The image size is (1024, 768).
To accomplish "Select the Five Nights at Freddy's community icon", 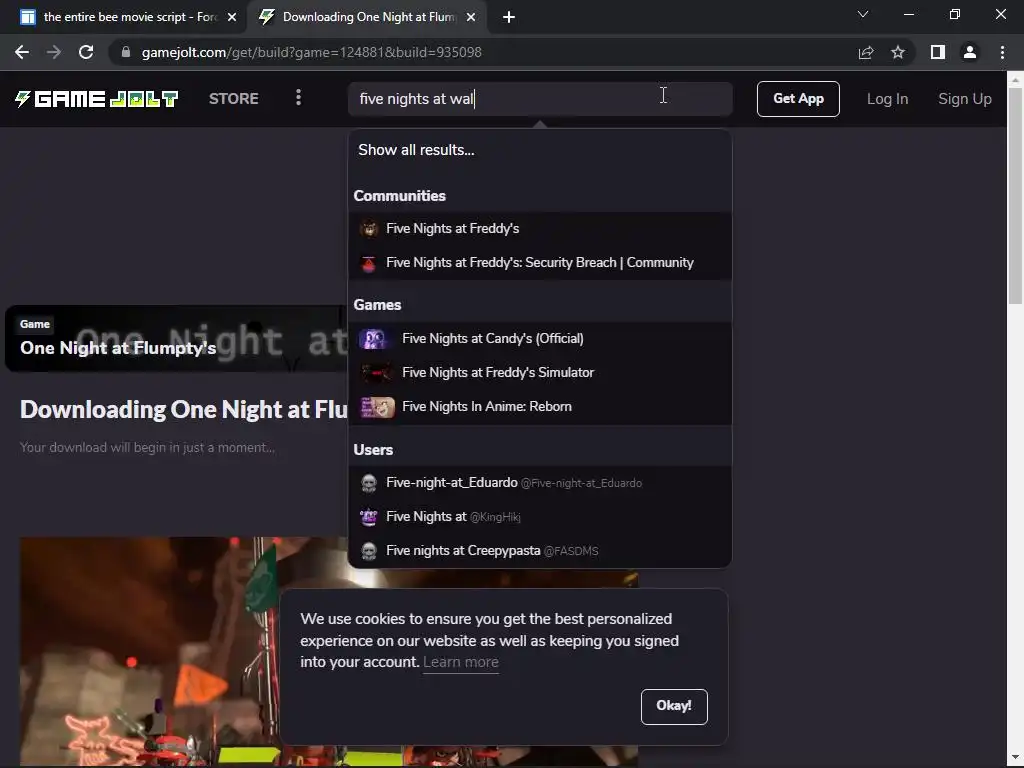I will coord(369,229).
